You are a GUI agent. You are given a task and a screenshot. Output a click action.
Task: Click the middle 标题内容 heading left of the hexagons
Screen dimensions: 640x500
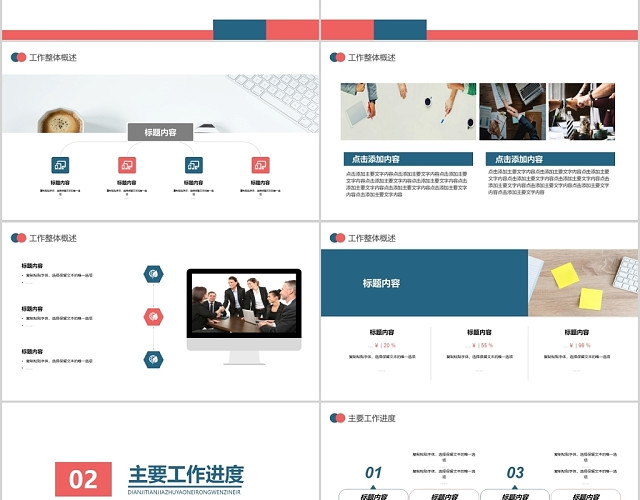(x=32, y=309)
